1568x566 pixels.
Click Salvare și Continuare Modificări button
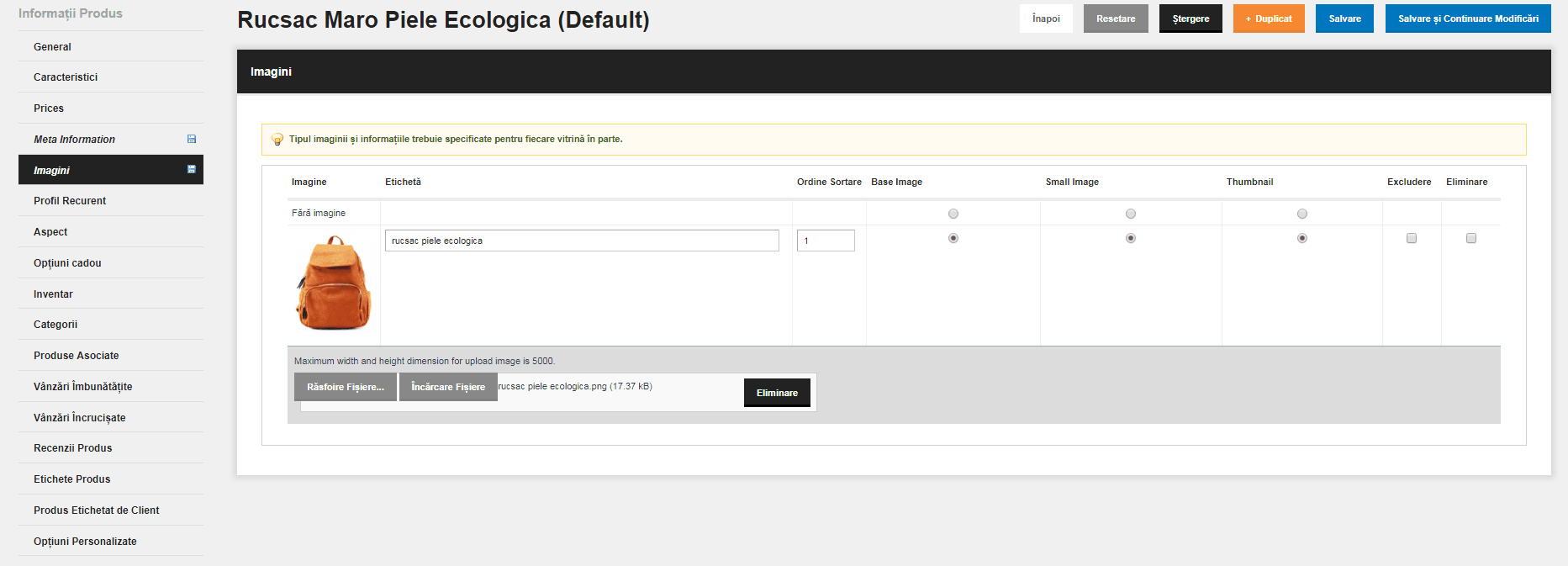(1468, 19)
